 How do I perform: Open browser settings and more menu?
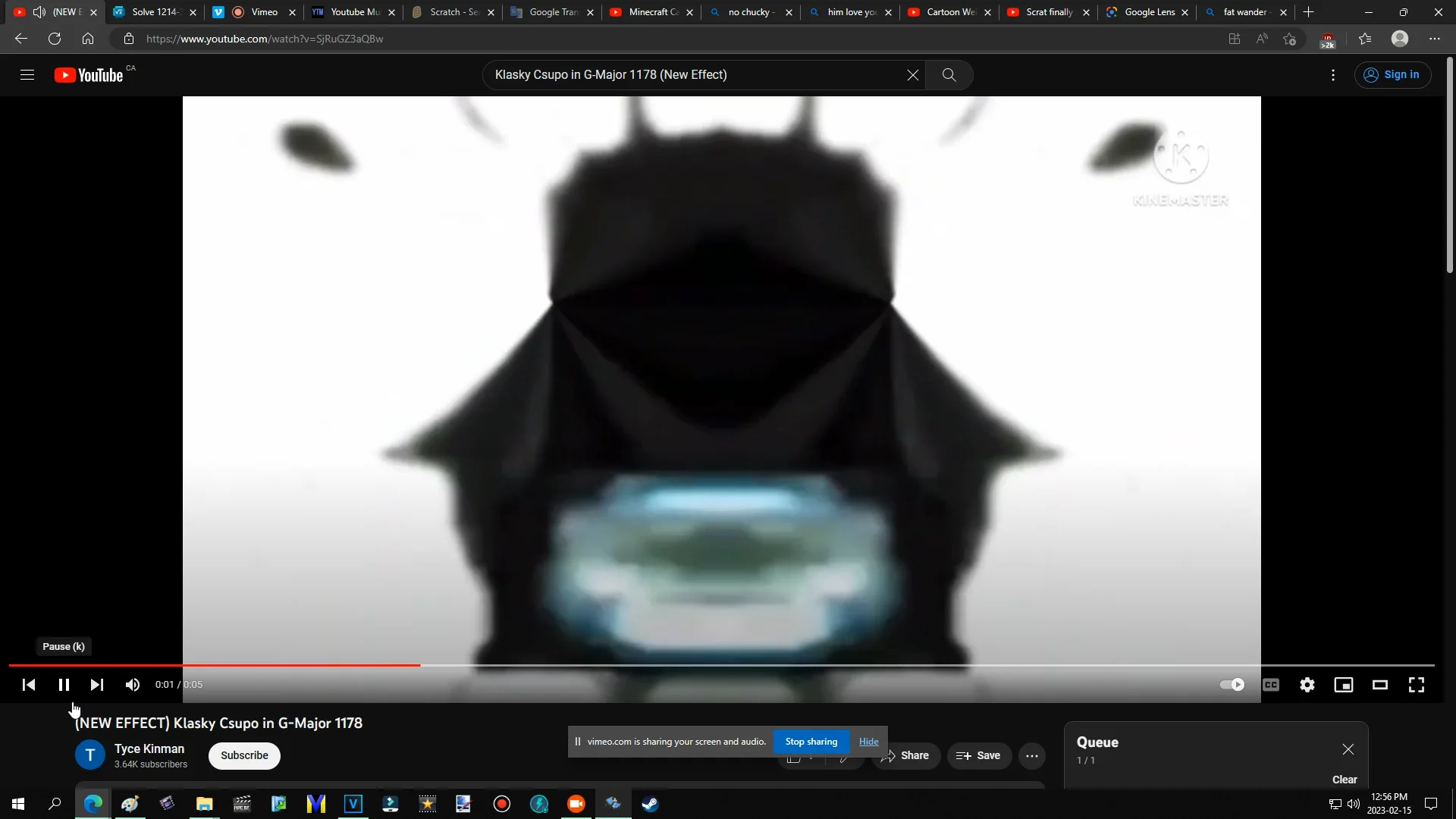point(1435,39)
